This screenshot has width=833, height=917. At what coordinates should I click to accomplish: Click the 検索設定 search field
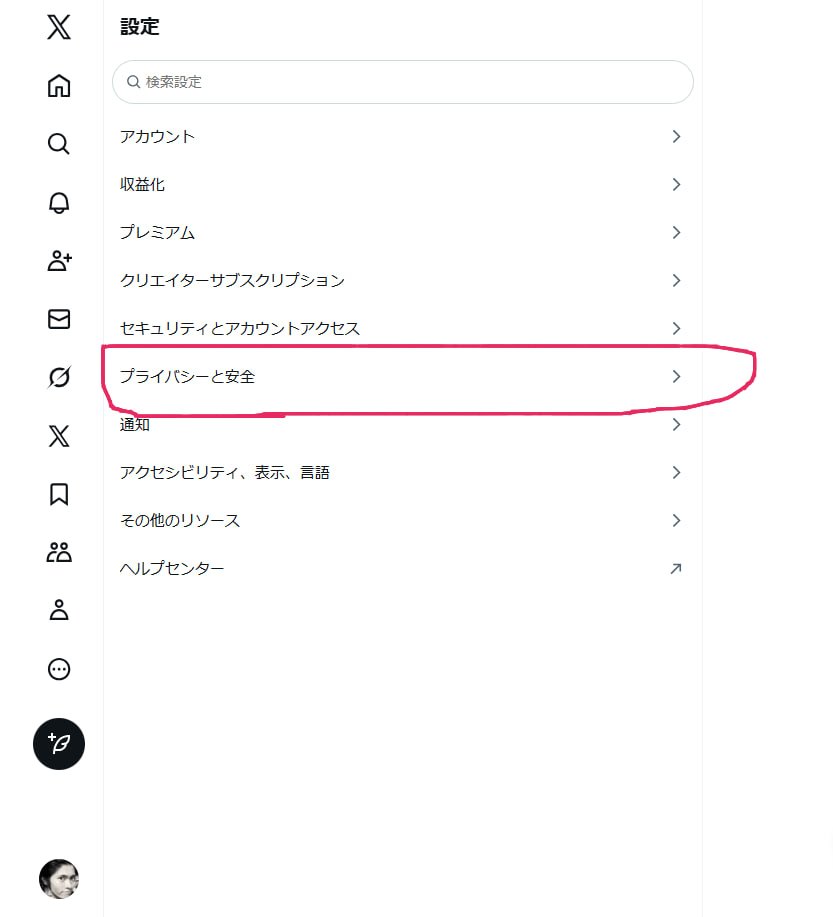tap(403, 82)
